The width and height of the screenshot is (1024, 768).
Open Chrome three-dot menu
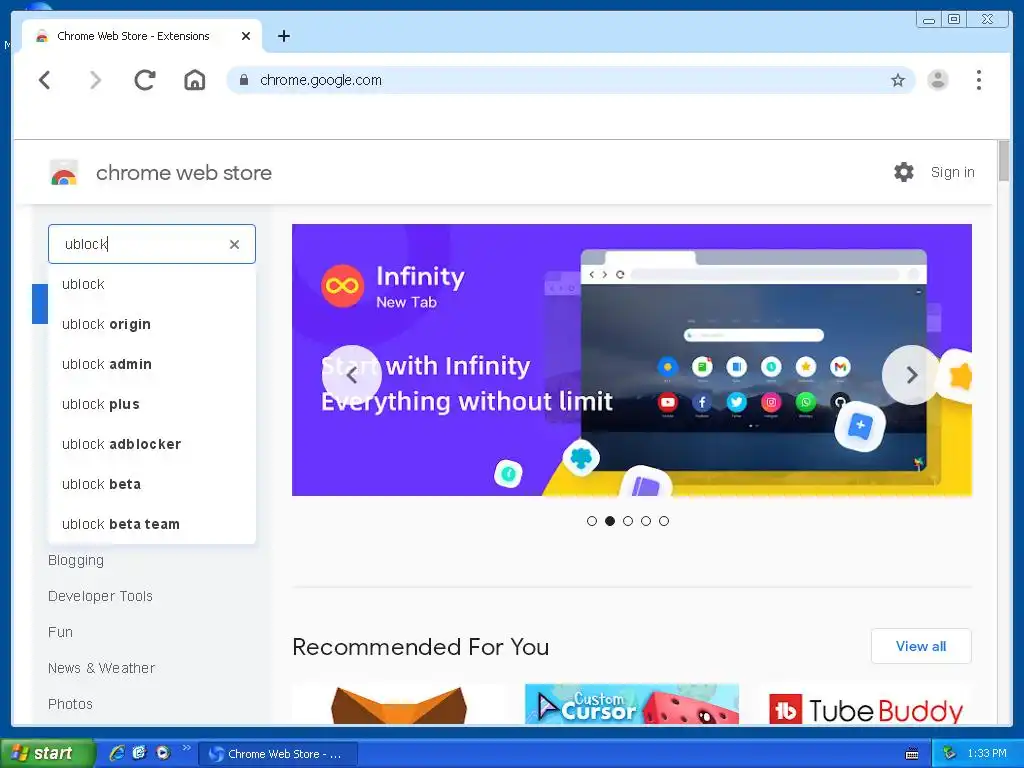(x=978, y=80)
